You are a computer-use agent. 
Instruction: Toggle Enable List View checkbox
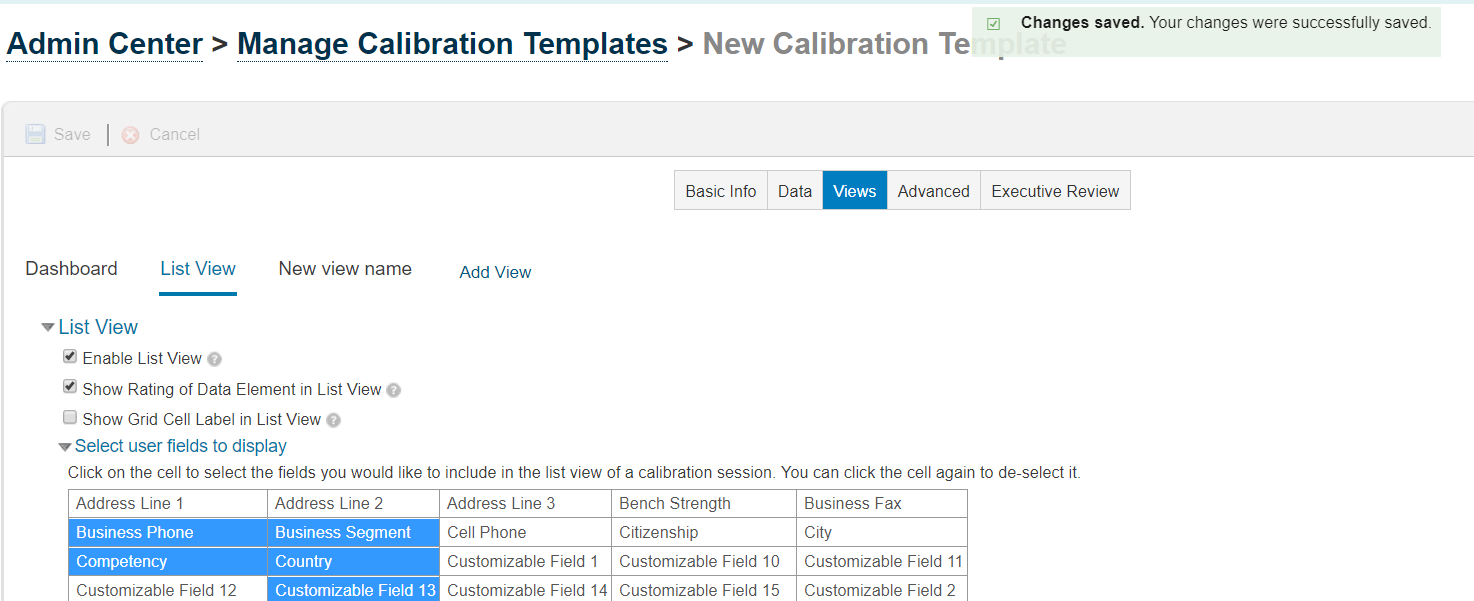point(70,356)
